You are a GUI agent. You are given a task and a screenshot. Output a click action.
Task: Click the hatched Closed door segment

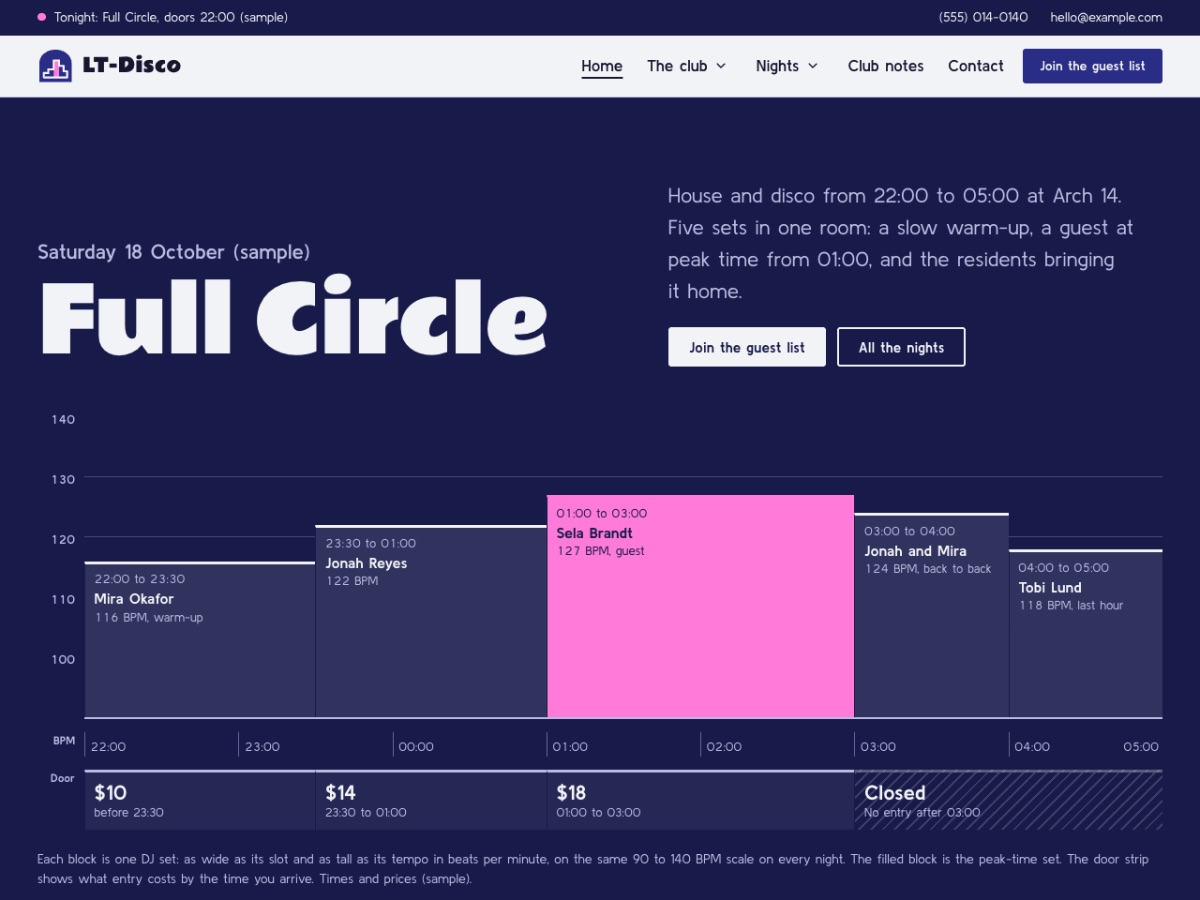(x=1008, y=800)
